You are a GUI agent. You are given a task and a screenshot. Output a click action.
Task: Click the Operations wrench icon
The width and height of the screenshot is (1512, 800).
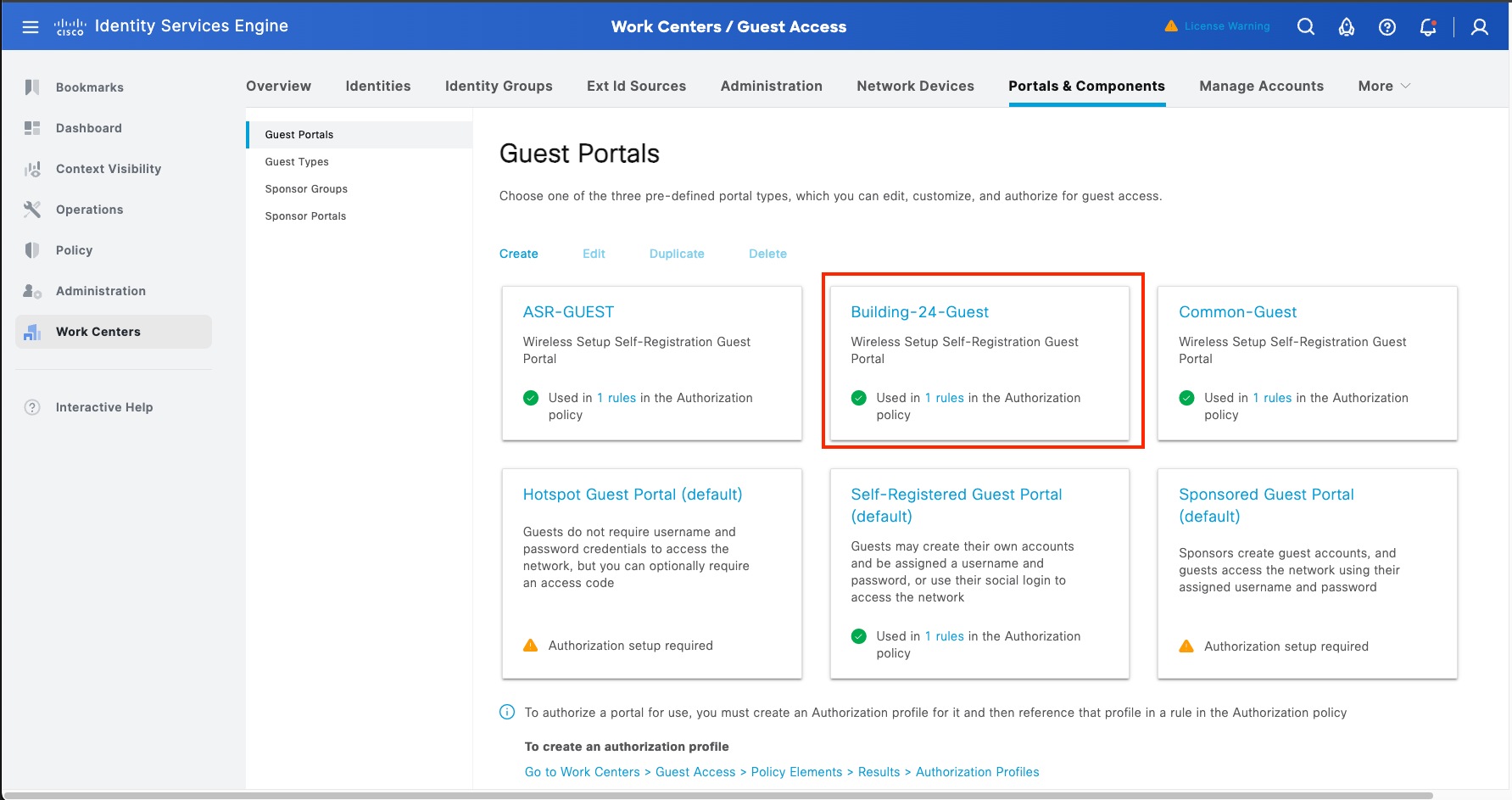click(x=32, y=210)
